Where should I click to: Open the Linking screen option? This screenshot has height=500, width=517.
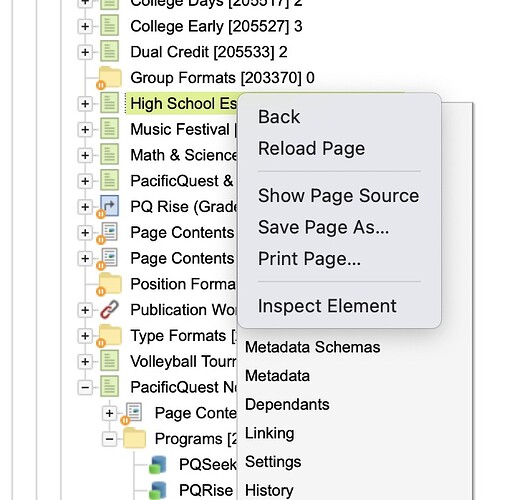(x=269, y=433)
